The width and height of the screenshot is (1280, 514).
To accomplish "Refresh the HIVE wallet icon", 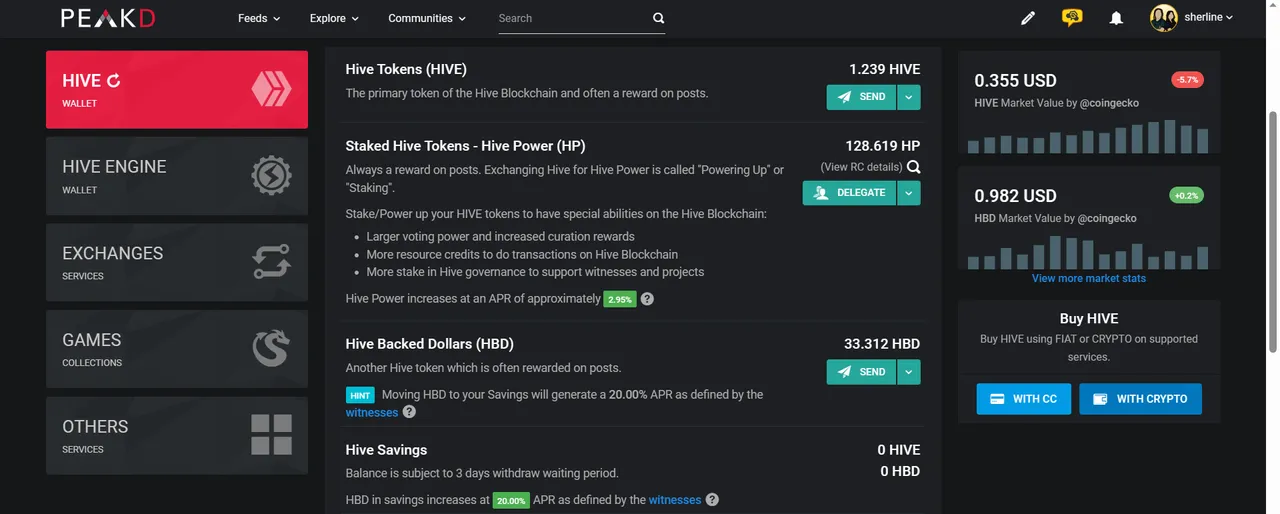I will [x=113, y=81].
